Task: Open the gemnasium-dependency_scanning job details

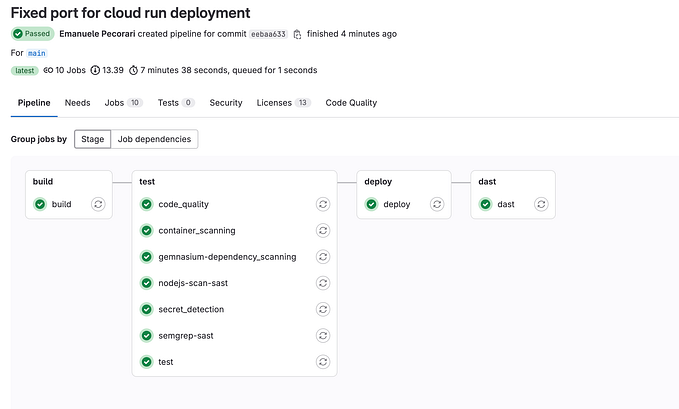Action: click(x=227, y=257)
